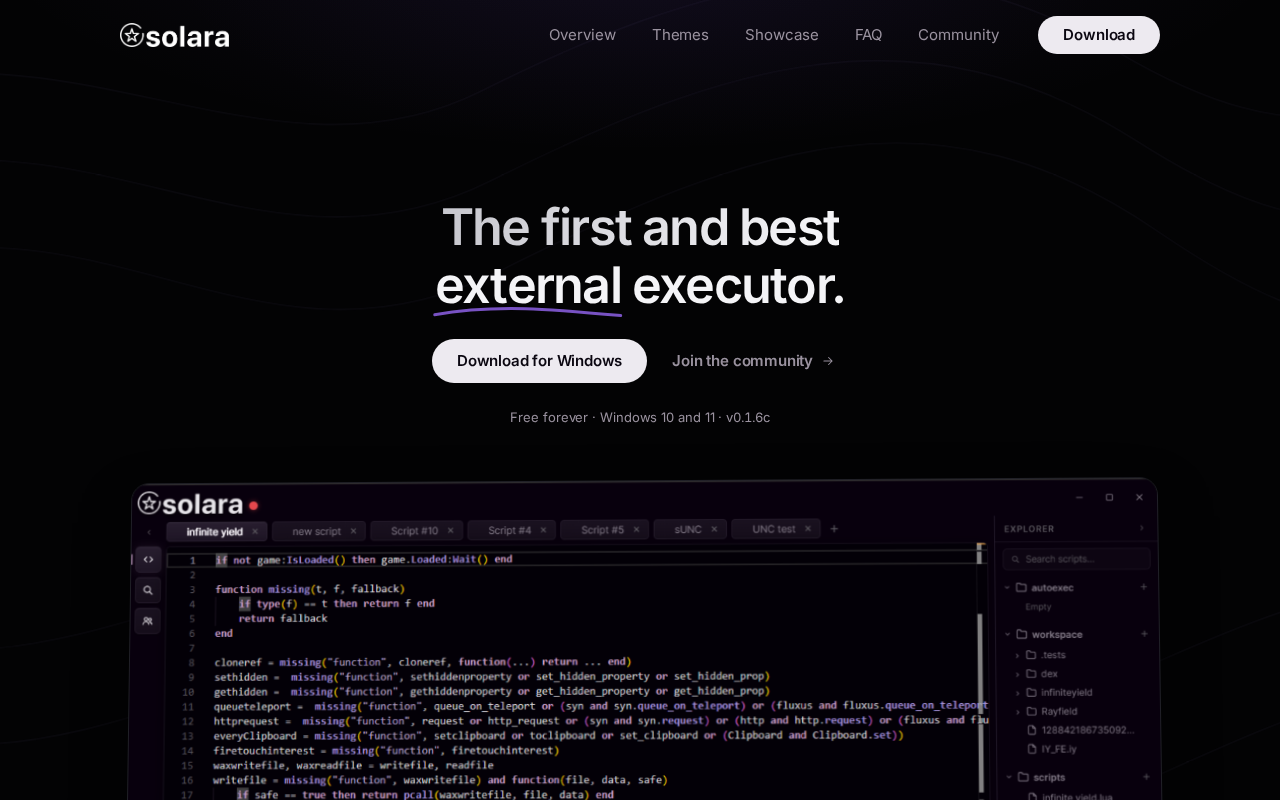The height and width of the screenshot is (800, 1280).
Task: Close the Script #4 tab
Action: tap(543, 531)
